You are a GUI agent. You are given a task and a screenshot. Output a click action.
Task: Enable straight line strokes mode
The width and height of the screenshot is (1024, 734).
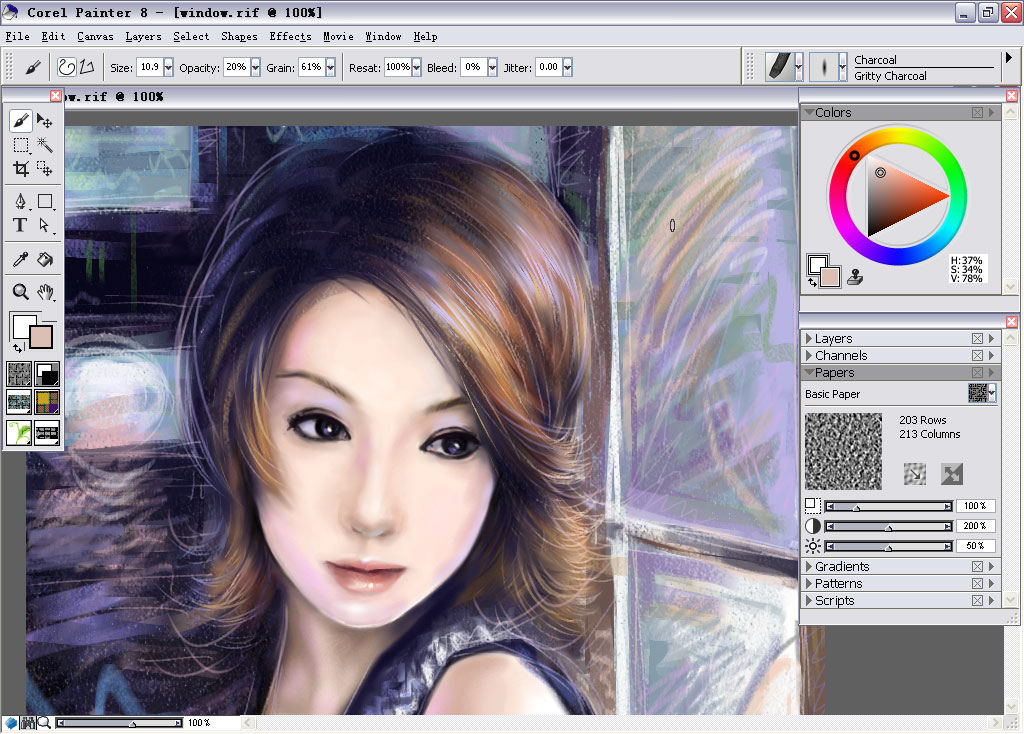[87, 67]
